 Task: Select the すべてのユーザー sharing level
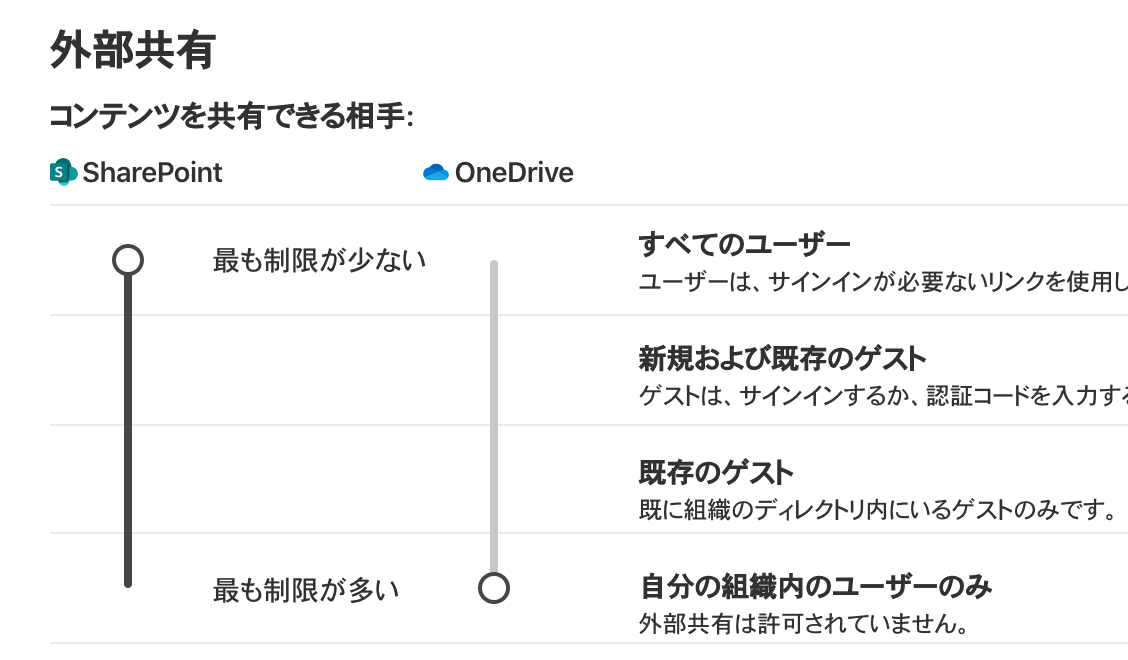tap(745, 244)
